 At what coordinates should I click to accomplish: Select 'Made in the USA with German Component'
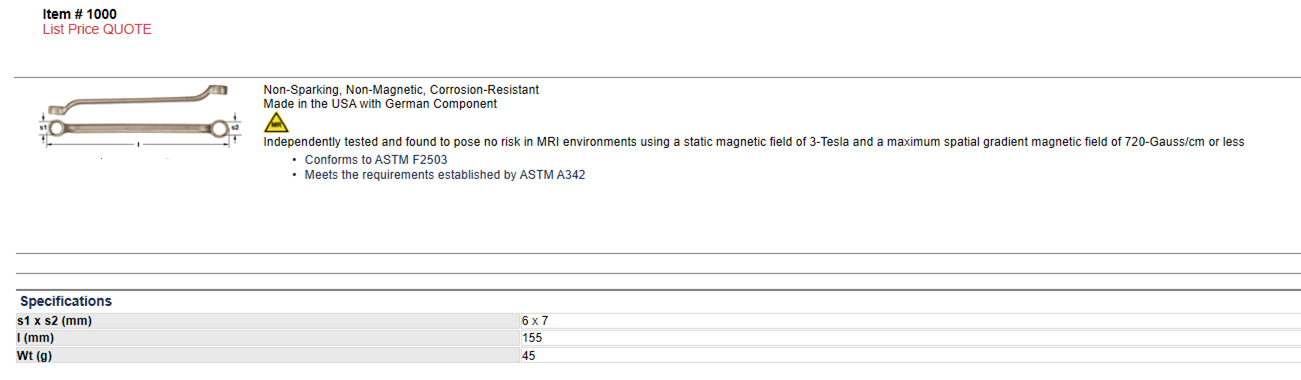pos(380,104)
